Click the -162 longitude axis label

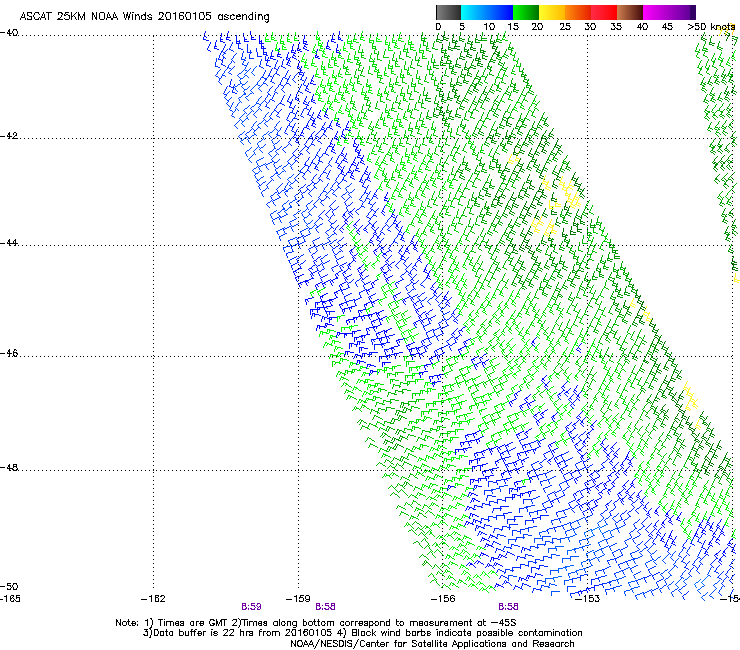tap(153, 599)
